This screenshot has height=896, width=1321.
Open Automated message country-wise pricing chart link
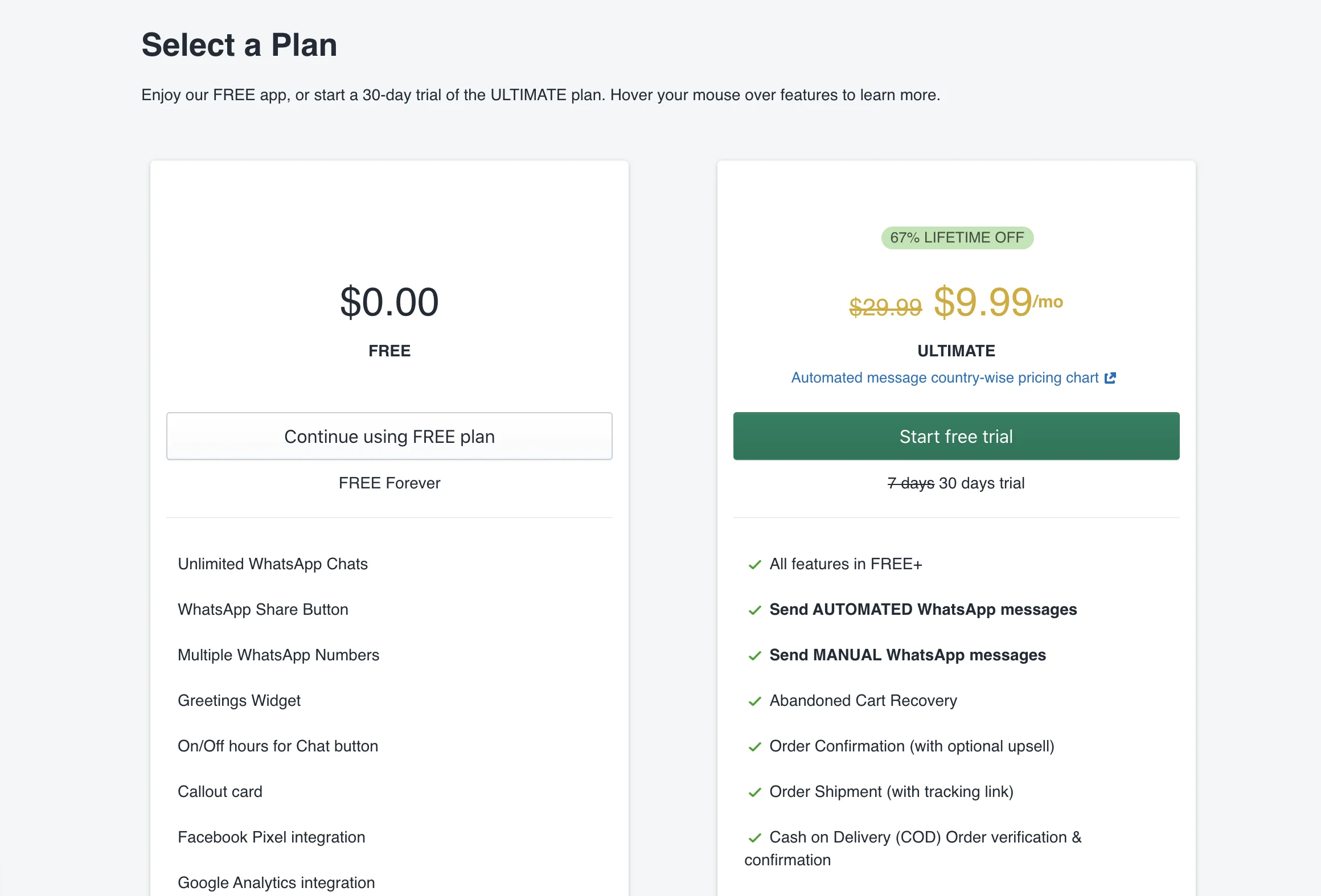(945, 378)
